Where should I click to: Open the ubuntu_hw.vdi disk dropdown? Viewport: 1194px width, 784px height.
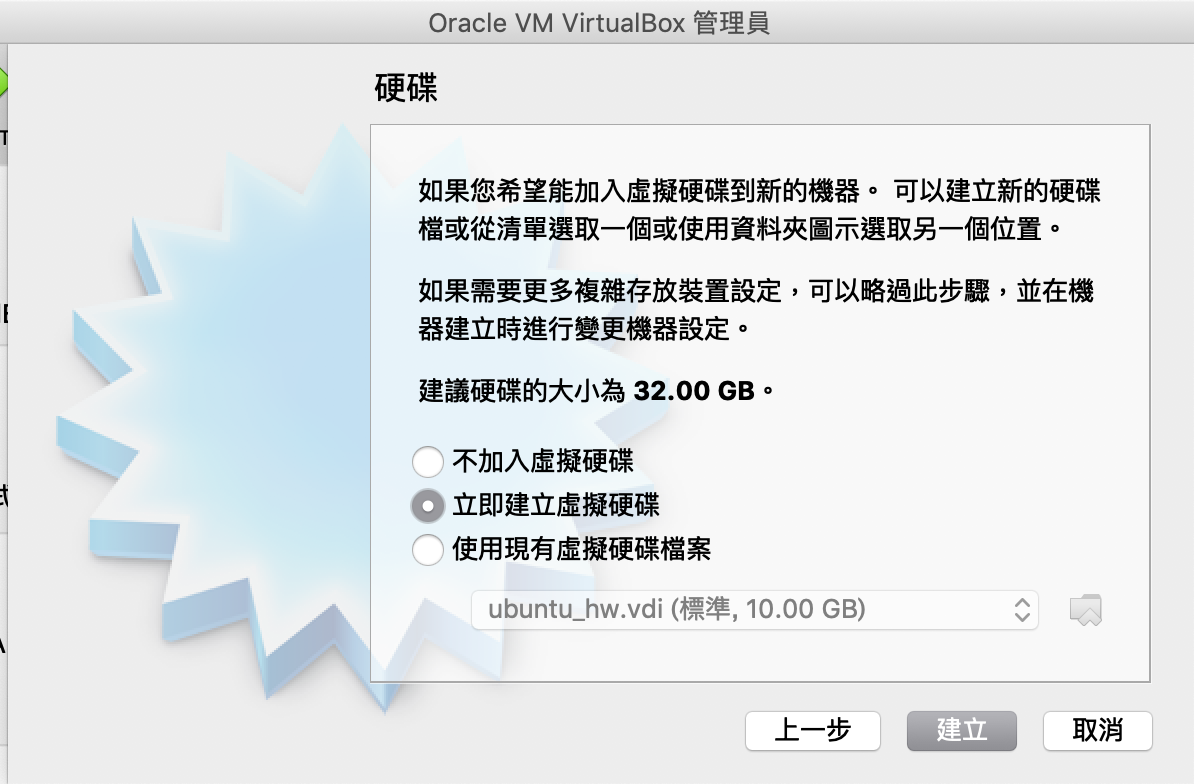point(755,610)
